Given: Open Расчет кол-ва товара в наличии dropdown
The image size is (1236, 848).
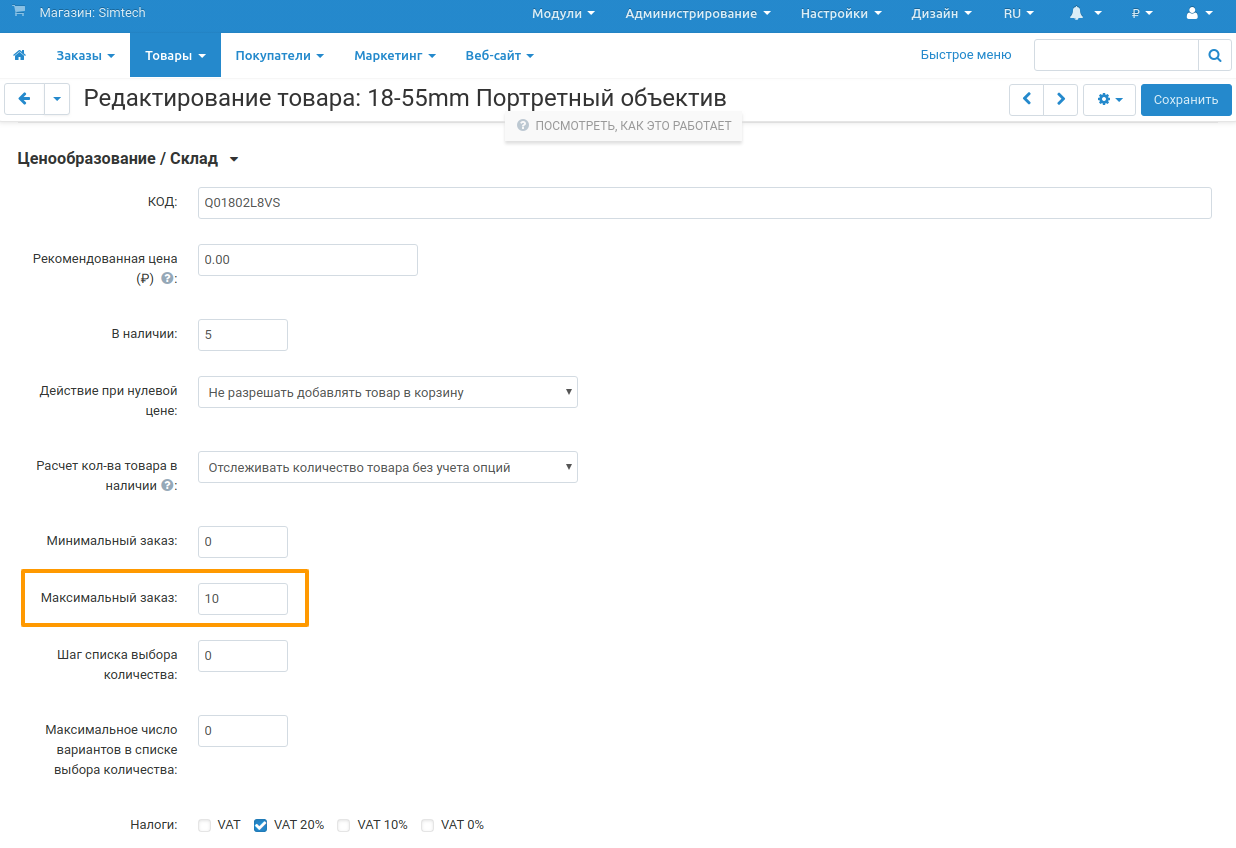Looking at the screenshot, I should tap(387, 467).
